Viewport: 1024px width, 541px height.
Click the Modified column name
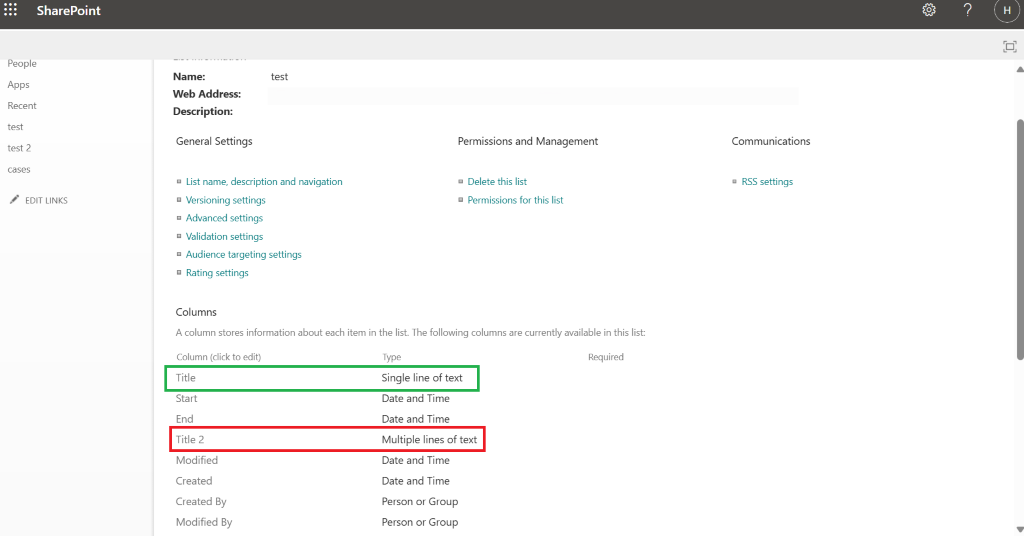pos(197,461)
